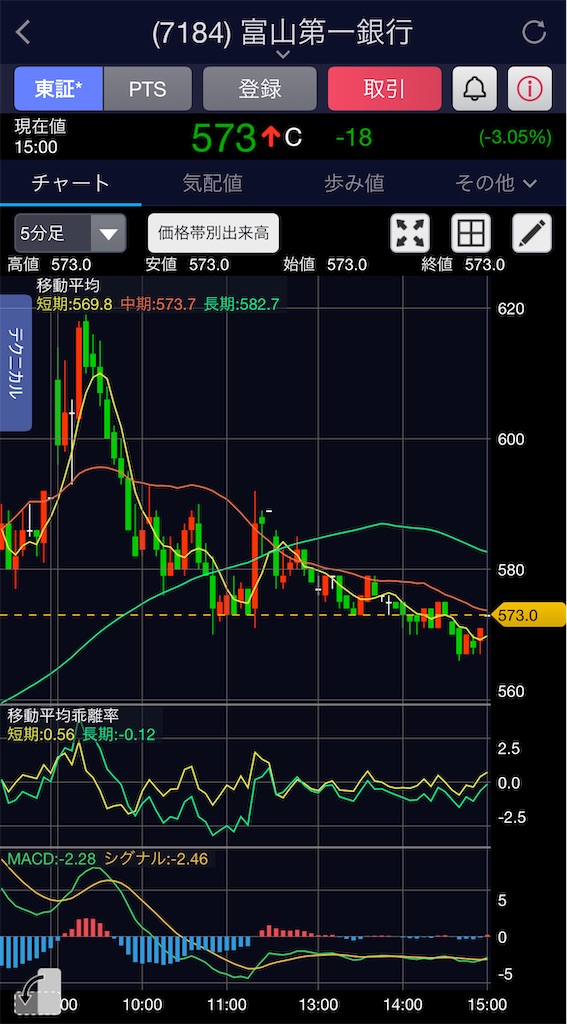Image resolution: width=567 pixels, height=1024 pixels.
Task: Open the その他 dropdown tab
Action: coord(496,184)
